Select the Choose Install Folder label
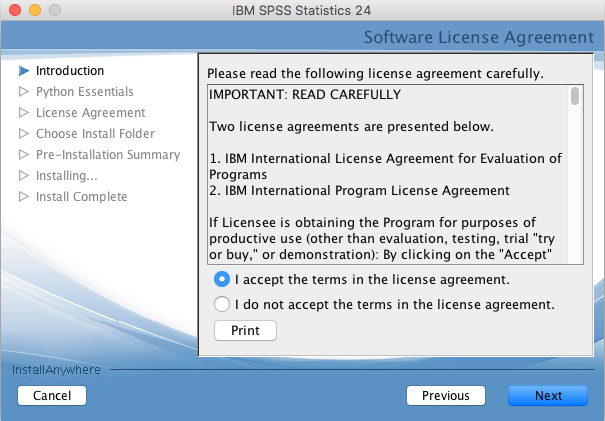This screenshot has width=605, height=421. pos(95,134)
